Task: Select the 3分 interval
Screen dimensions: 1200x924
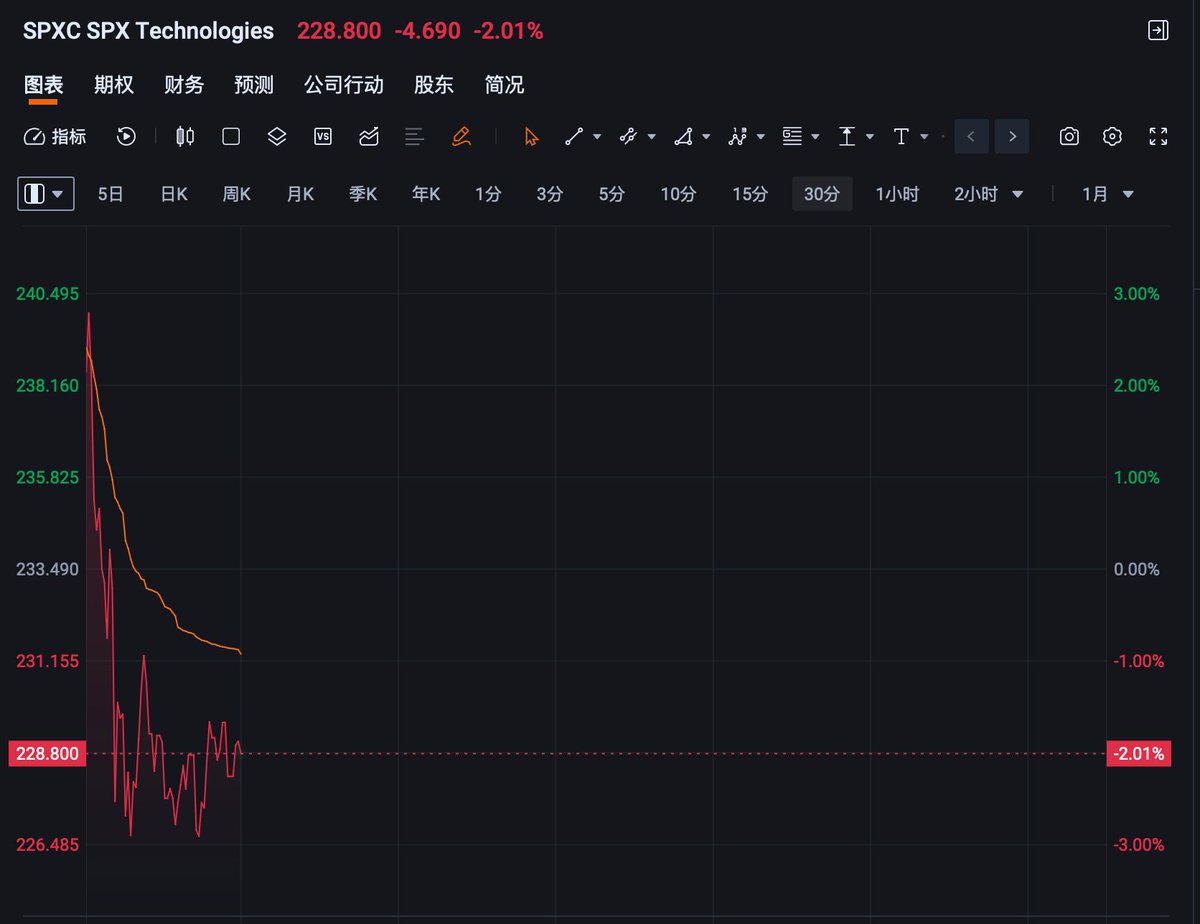Action: (550, 194)
